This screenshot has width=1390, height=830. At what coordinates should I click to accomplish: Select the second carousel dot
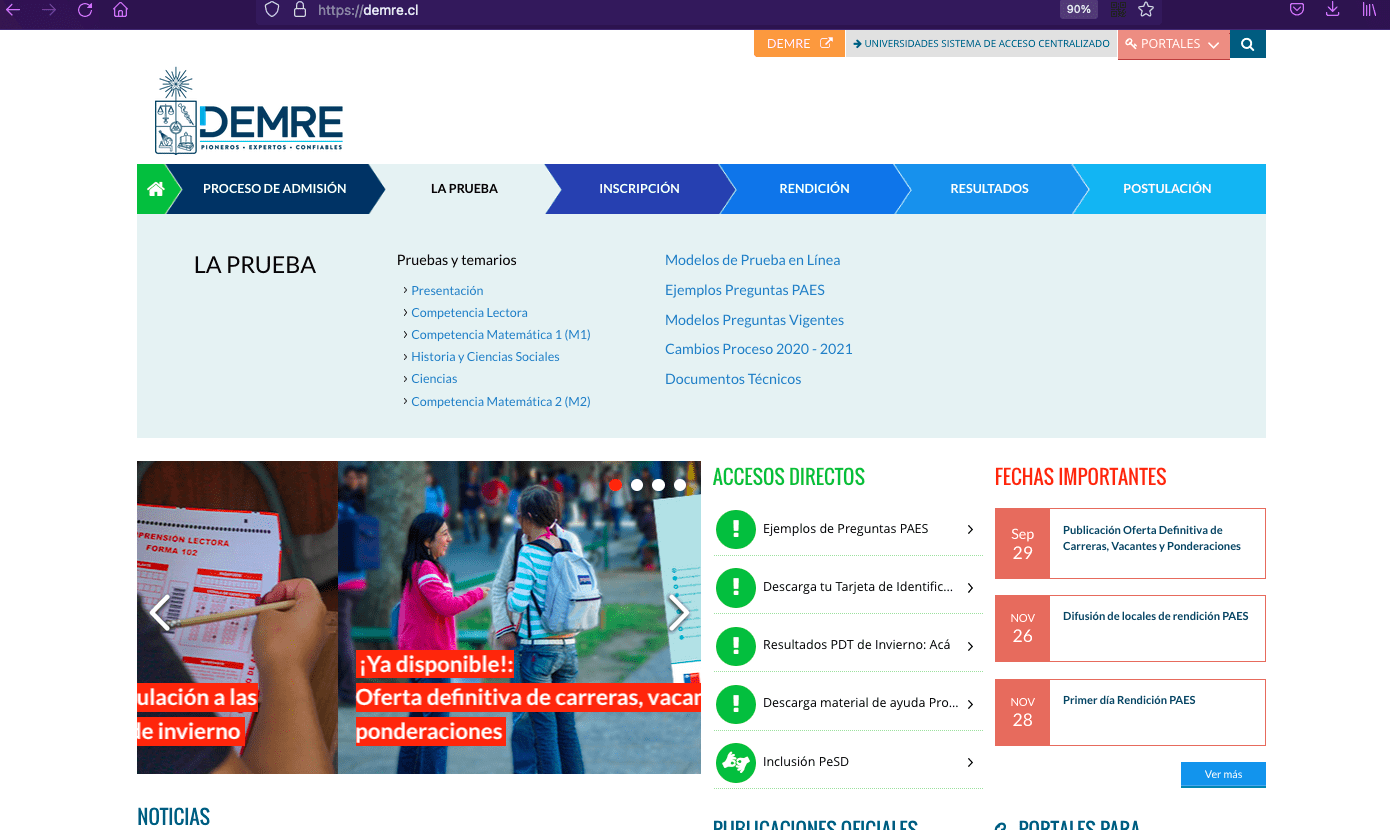tap(637, 485)
